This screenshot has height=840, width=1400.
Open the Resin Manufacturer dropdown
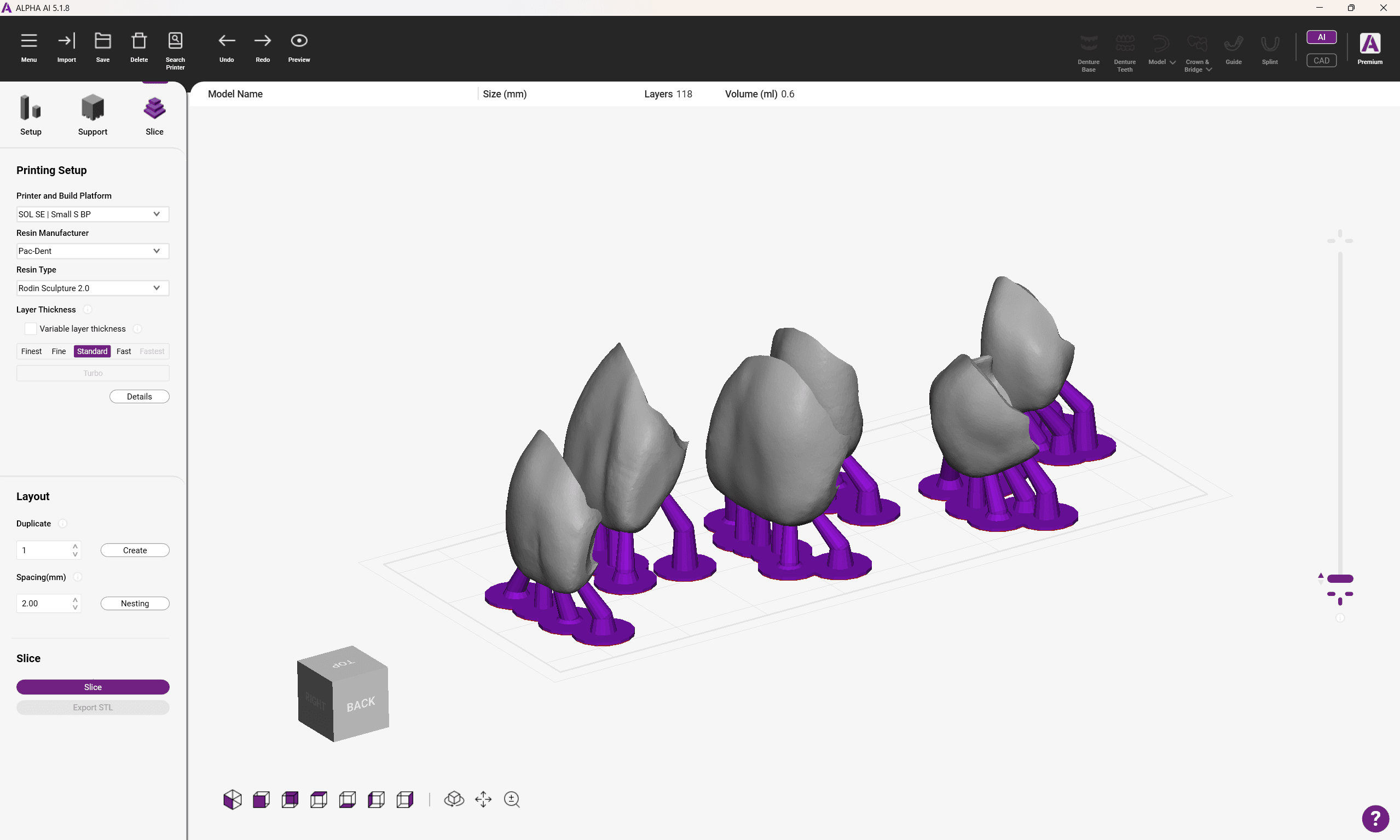point(93,251)
